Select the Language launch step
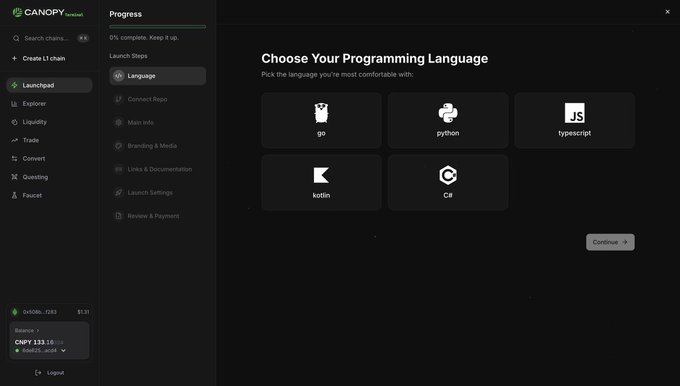The image size is (680, 386). 157,76
